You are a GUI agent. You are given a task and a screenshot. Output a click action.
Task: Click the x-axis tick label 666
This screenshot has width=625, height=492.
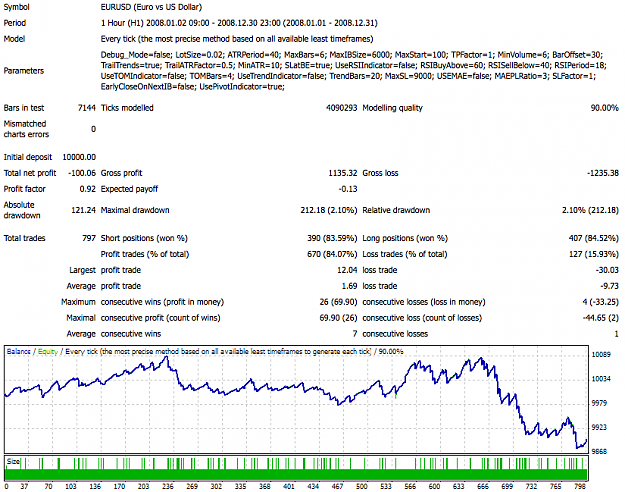tap(483, 486)
